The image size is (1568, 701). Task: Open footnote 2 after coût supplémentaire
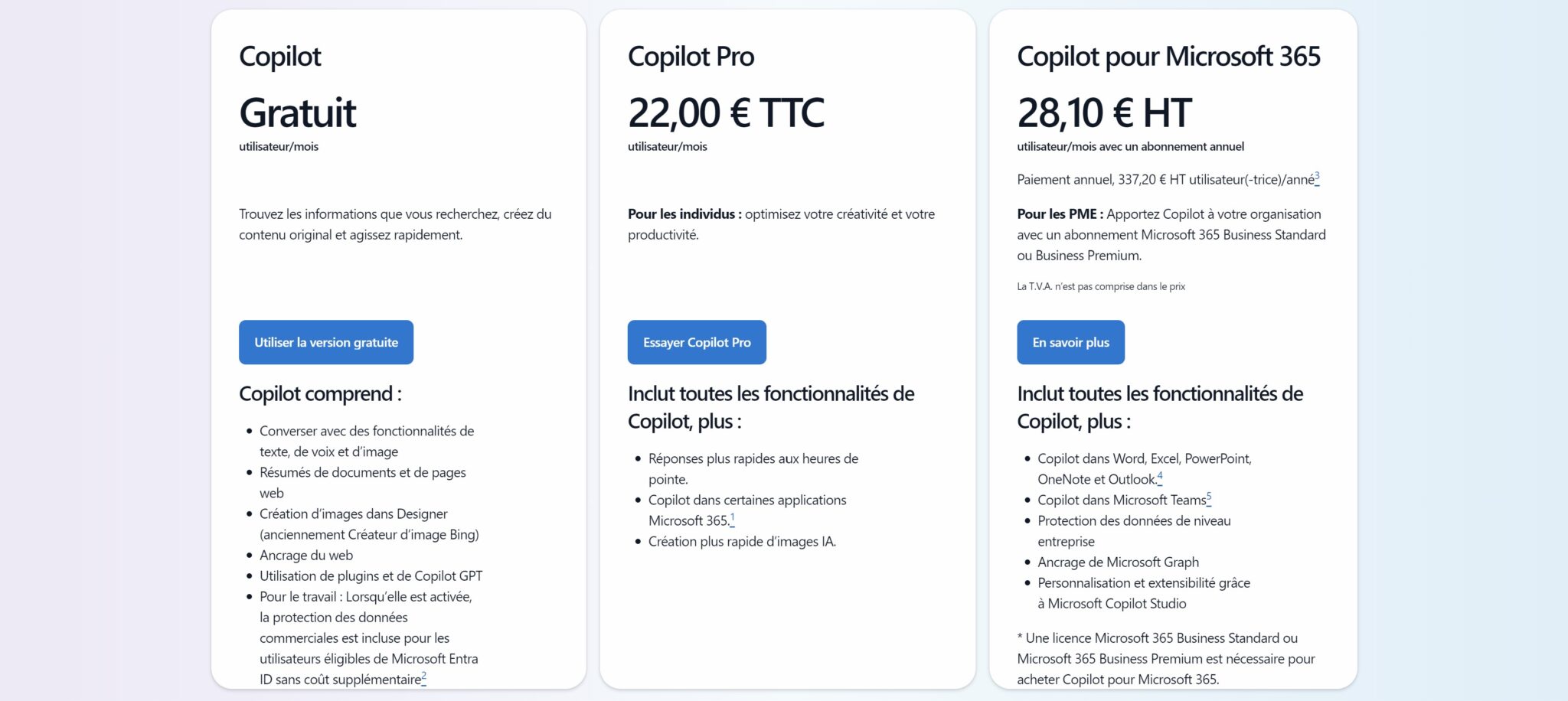pos(424,677)
